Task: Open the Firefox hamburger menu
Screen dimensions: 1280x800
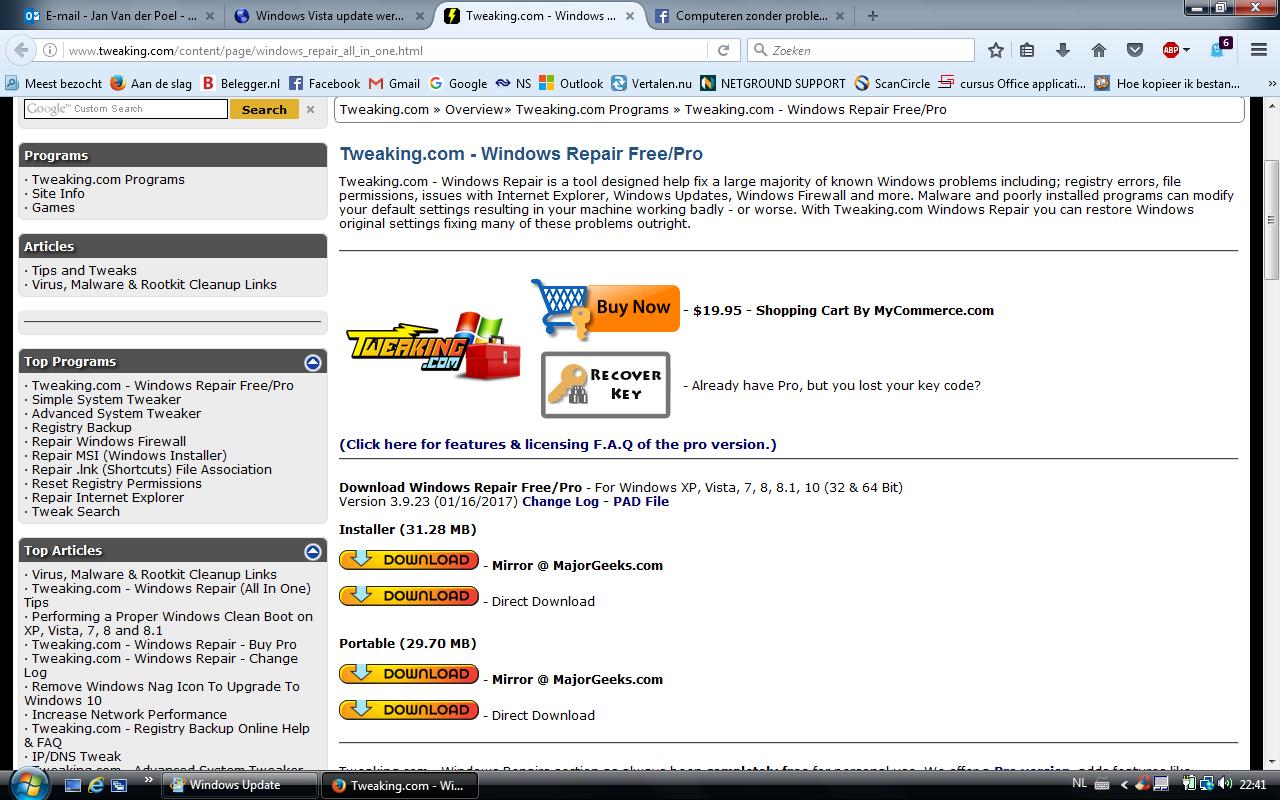Action: [x=1259, y=50]
